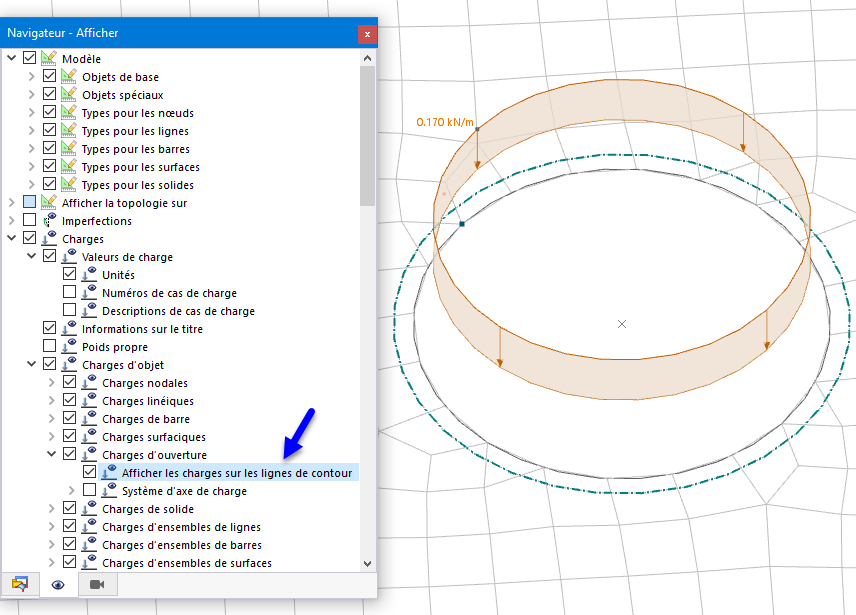This screenshot has width=856, height=615.
Task: Click the Types pour les nœuds icon
Action: pos(69,112)
